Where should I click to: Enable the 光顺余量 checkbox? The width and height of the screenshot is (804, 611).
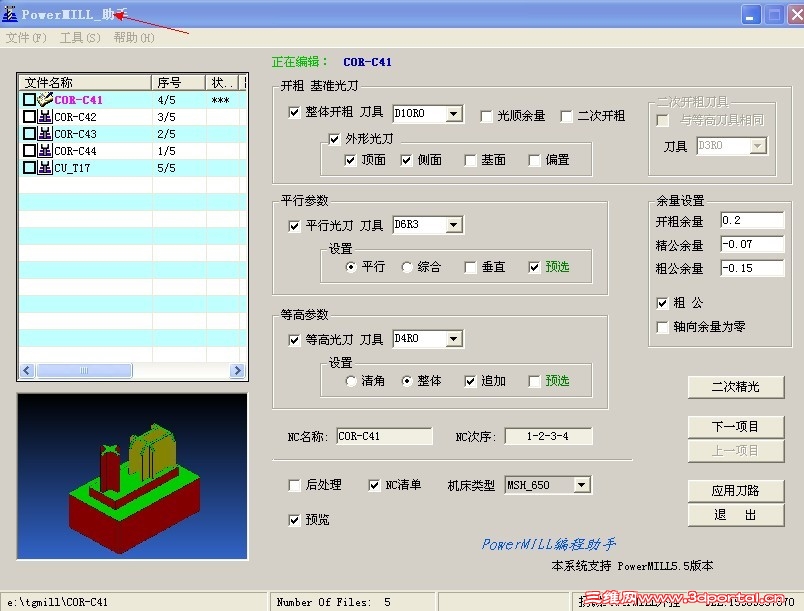coord(486,116)
